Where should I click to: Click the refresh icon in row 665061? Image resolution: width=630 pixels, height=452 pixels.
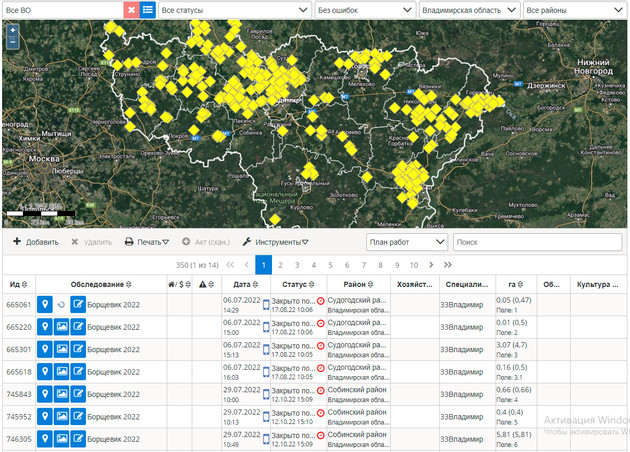click(61, 304)
